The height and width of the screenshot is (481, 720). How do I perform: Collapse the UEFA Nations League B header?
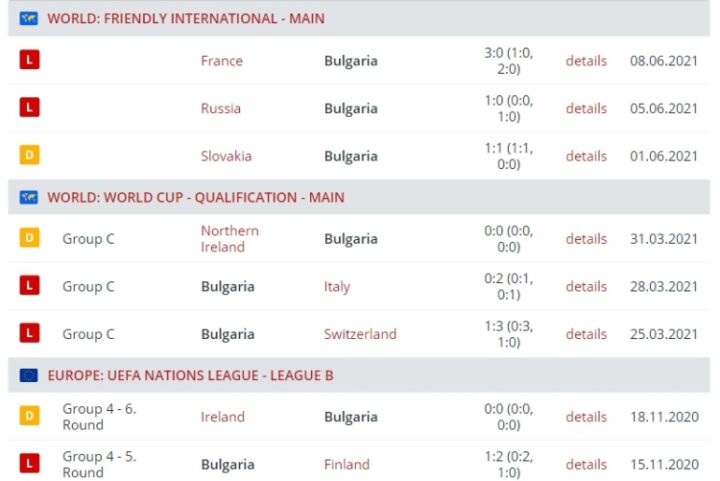190,375
